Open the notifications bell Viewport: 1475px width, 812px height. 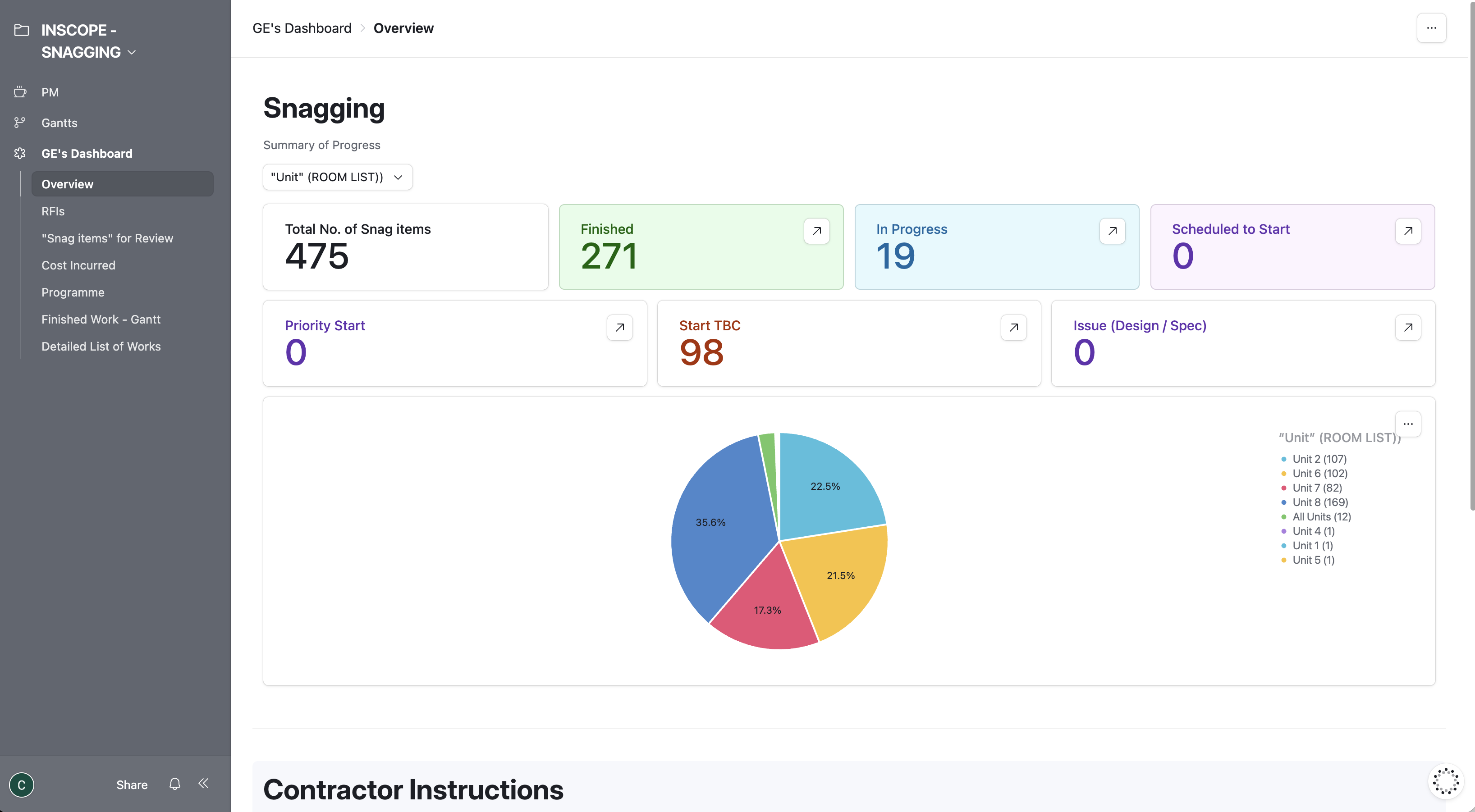tap(174, 784)
